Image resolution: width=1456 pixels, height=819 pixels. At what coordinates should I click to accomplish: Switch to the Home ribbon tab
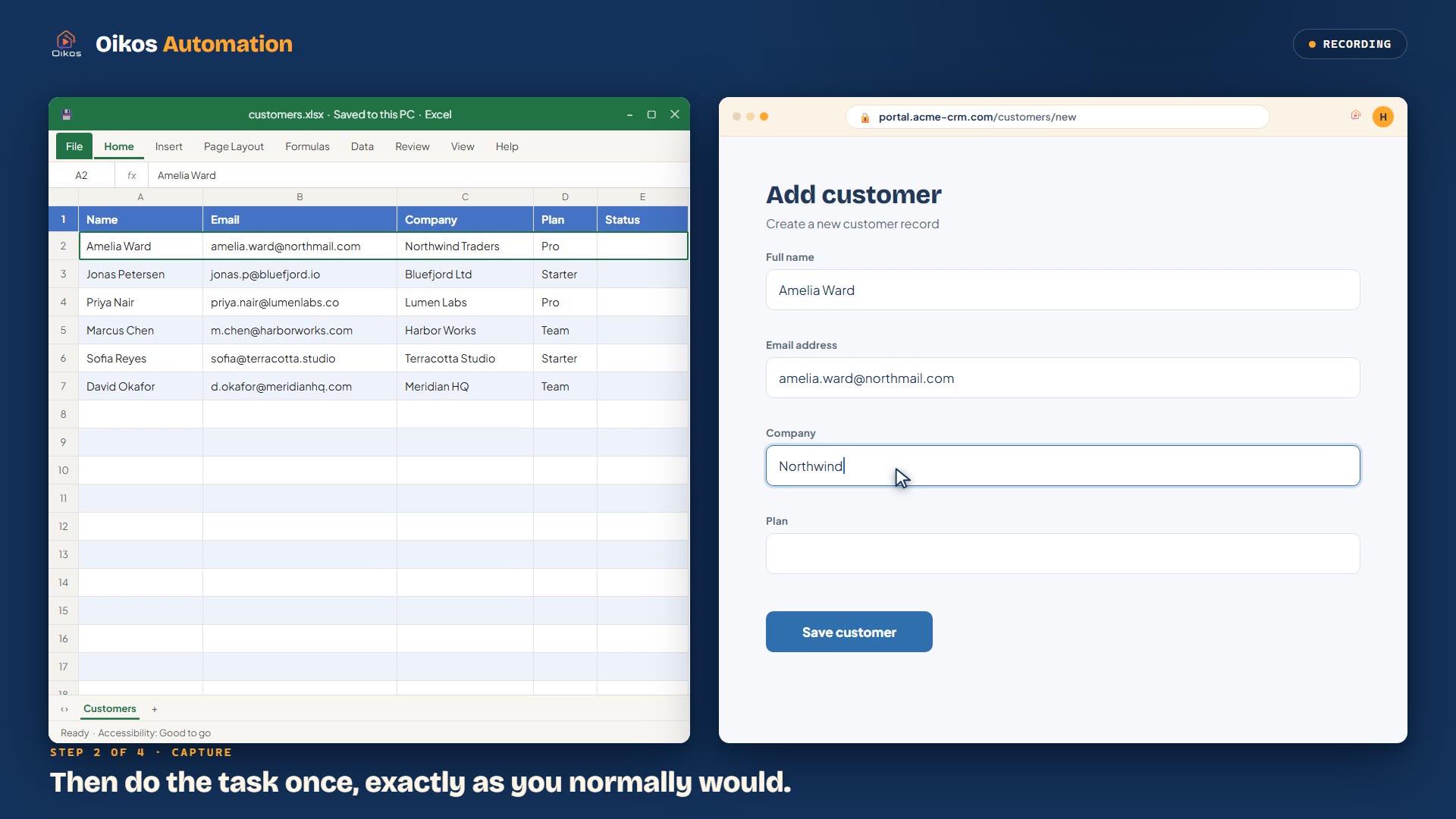click(x=119, y=146)
